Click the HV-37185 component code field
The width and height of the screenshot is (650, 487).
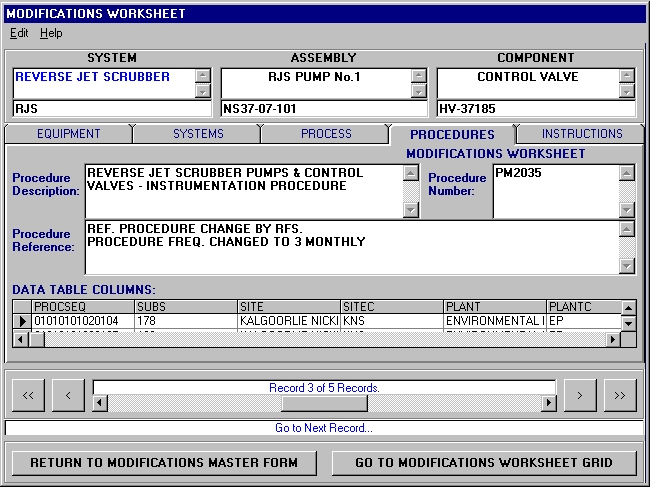[x=536, y=109]
